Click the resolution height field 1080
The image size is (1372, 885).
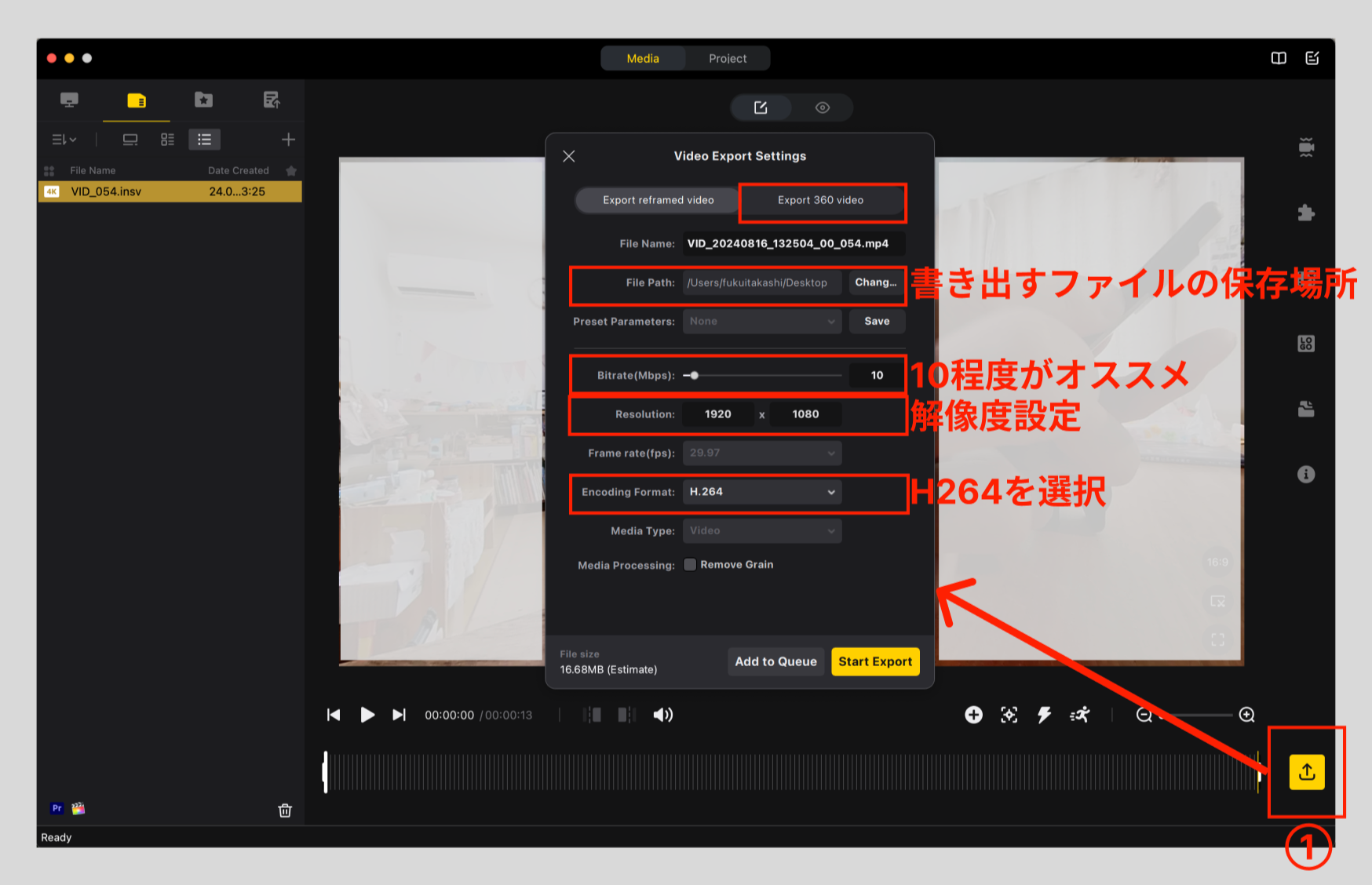(x=805, y=414)
